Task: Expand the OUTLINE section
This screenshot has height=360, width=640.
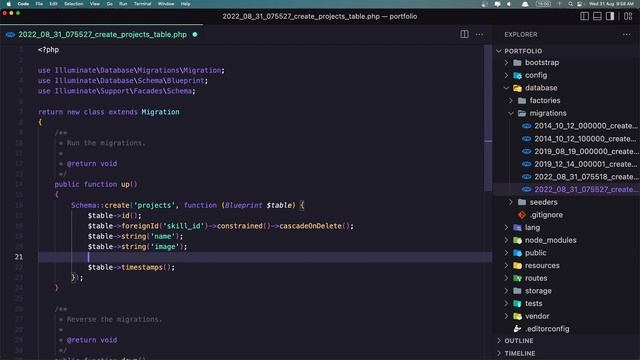Action: point(567,341)
